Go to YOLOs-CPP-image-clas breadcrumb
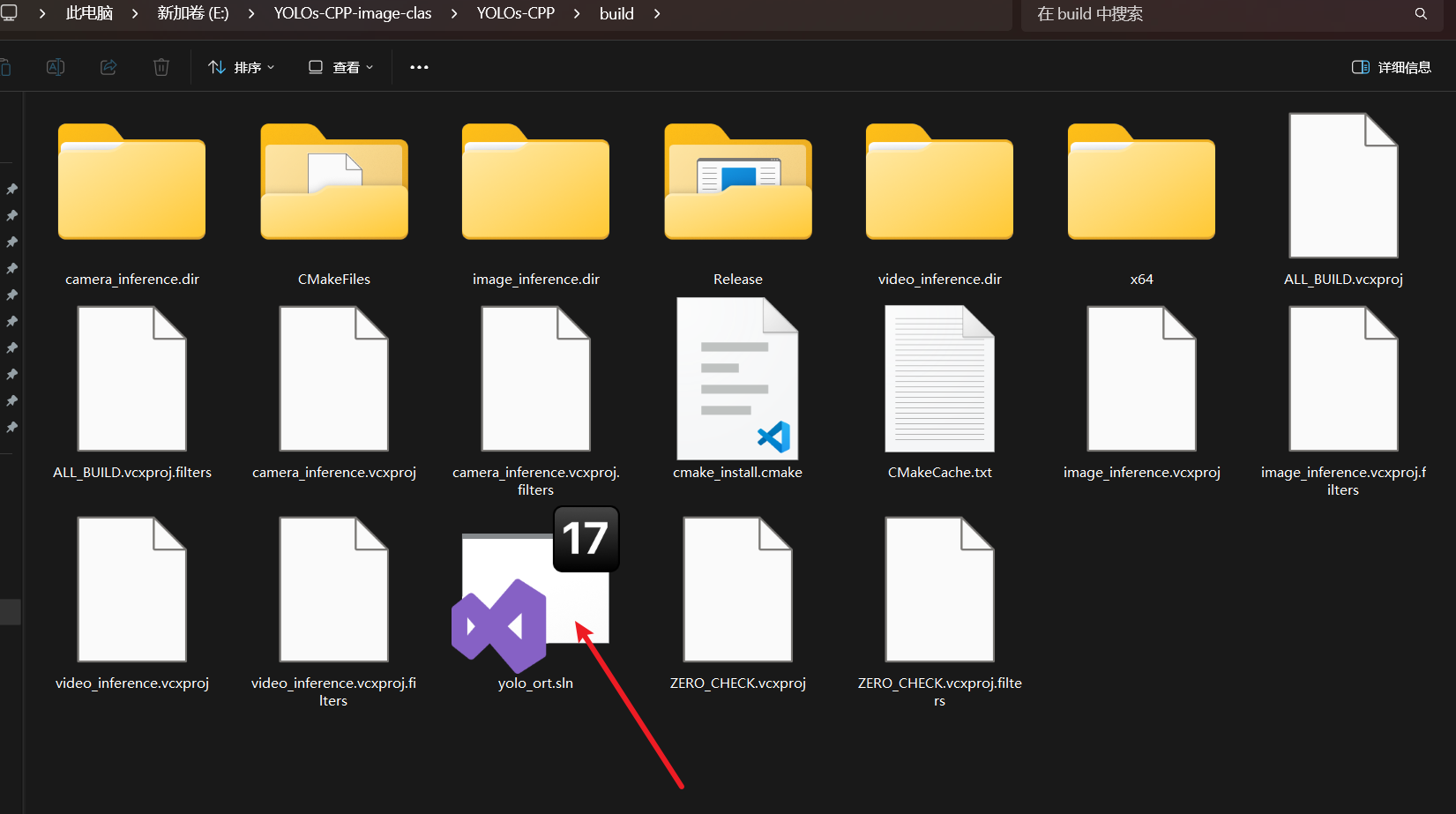 coord(353,14)
